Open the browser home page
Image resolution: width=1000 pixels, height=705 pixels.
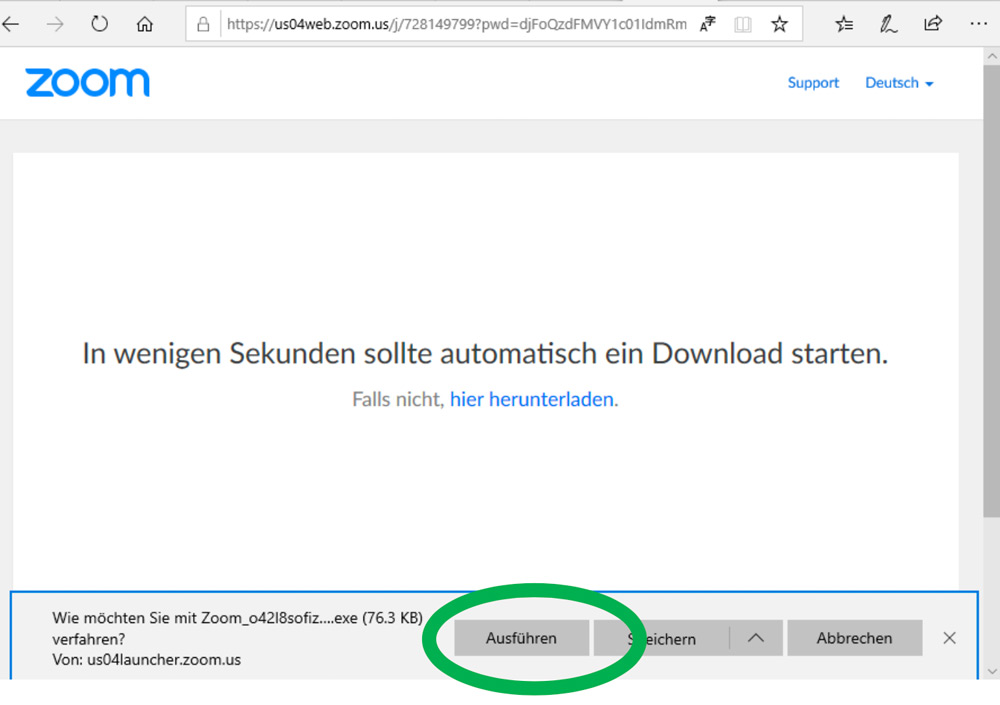(145, 24)
